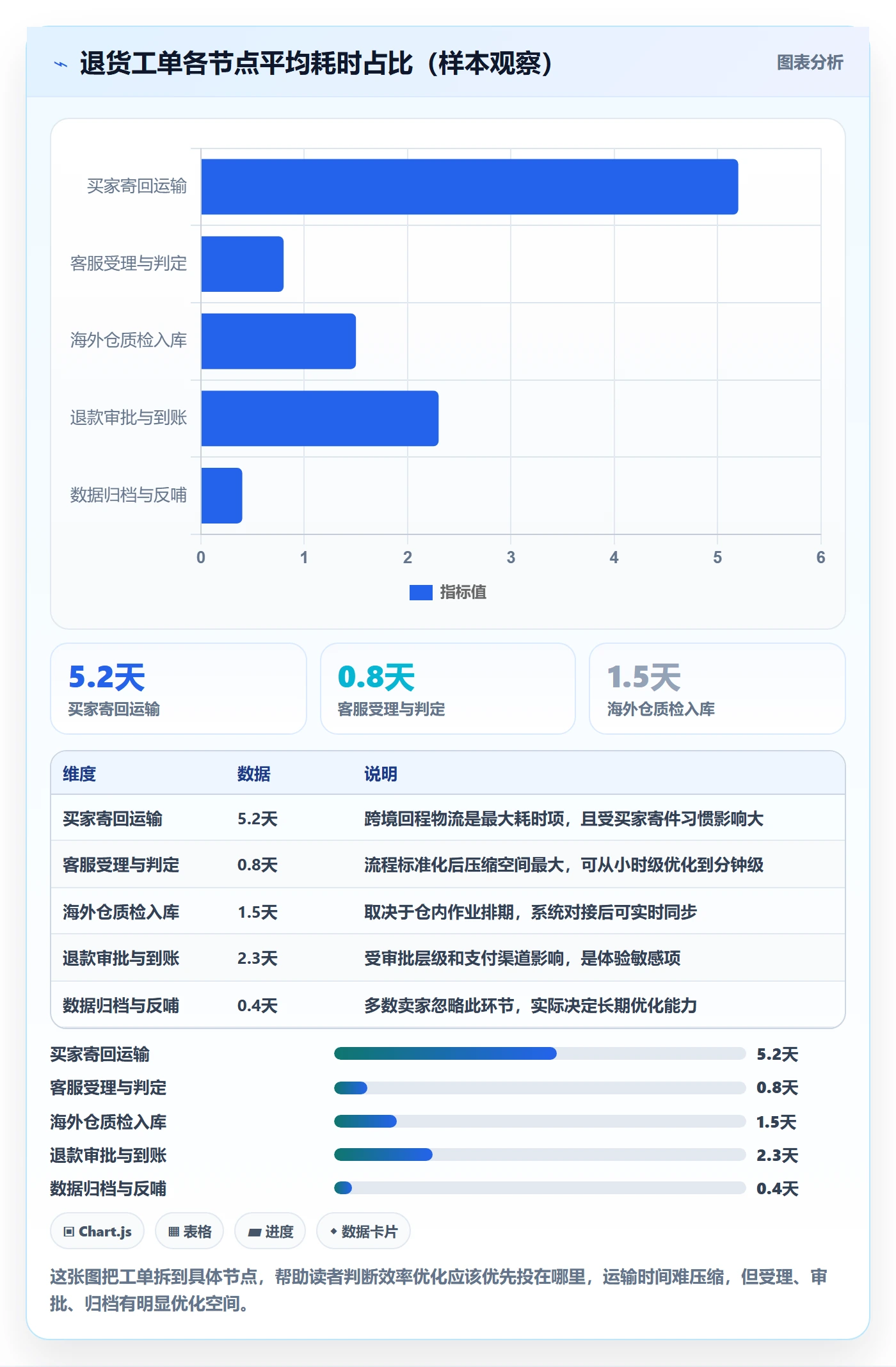Click the 海外仓质检入库 bar in chart

tap(278, 341)
